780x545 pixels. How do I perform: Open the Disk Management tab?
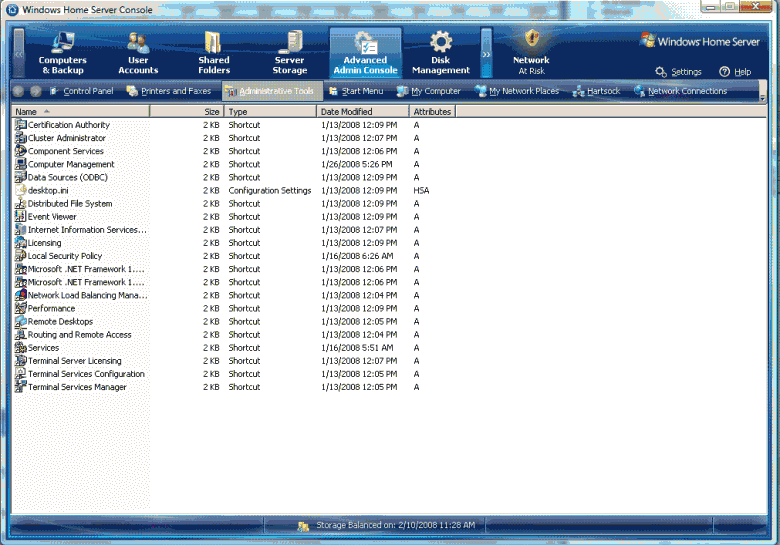click(x=441, y=53)
